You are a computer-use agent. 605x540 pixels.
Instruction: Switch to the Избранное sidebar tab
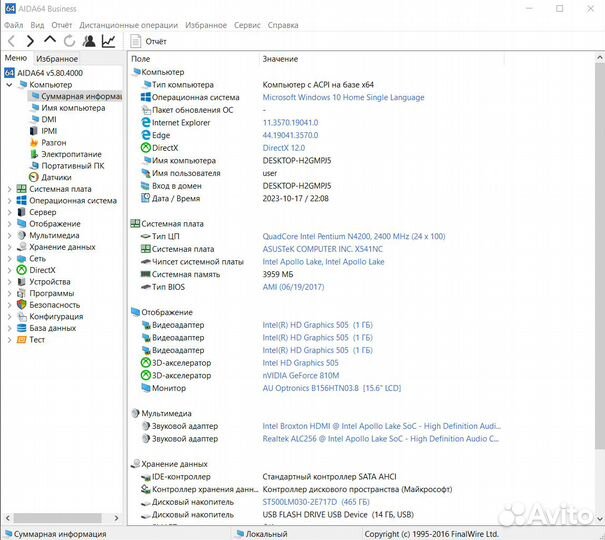(x=57, y=59)
